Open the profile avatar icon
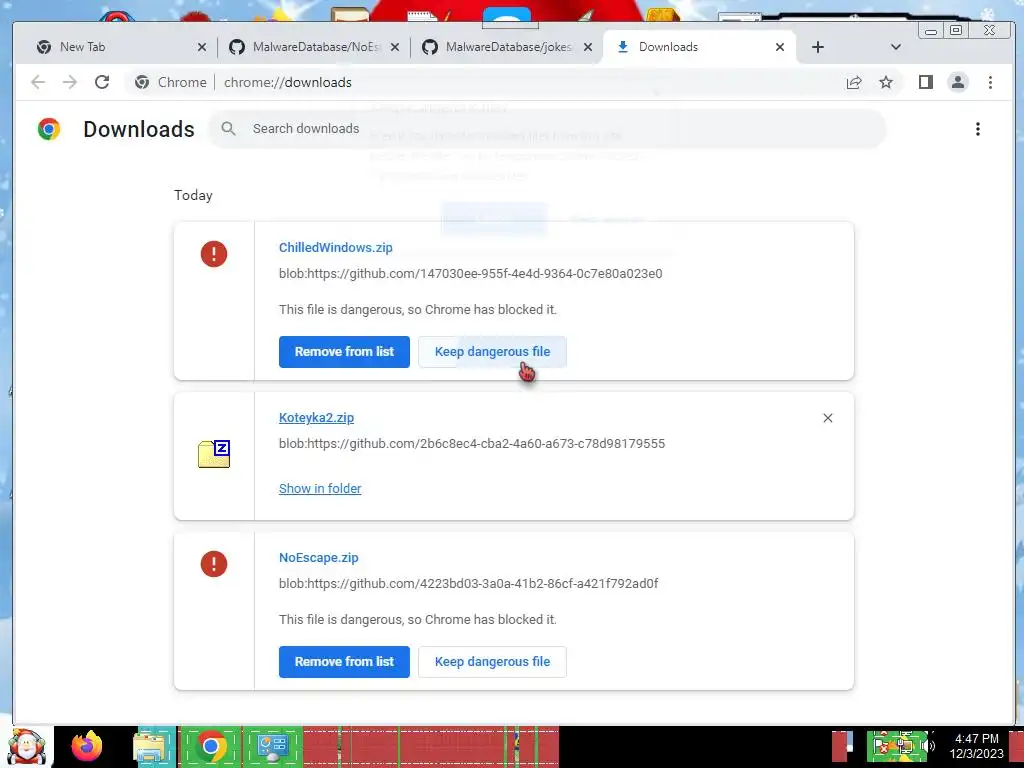This screenshot has width=1024, height=768. click(958, 82)
